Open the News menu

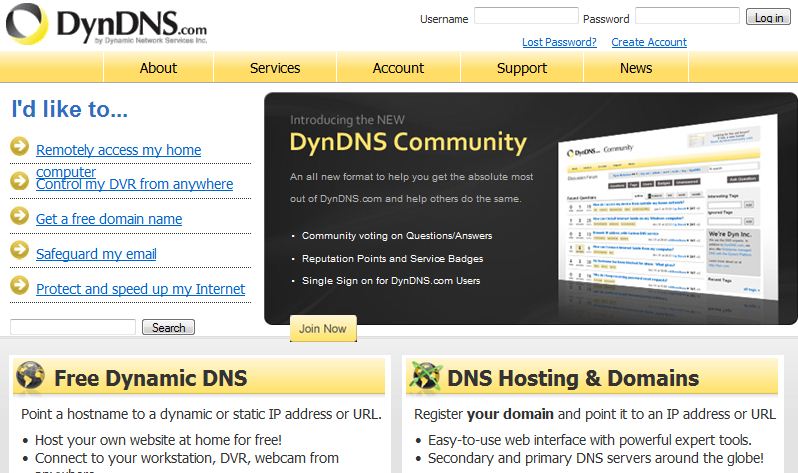636,68
